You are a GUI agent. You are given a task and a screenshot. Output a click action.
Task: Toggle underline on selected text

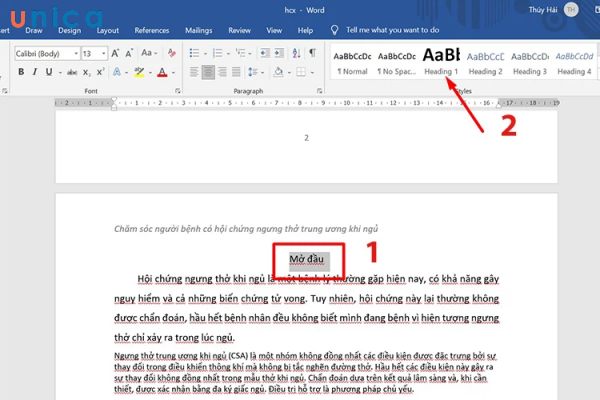tap(47, 72)
